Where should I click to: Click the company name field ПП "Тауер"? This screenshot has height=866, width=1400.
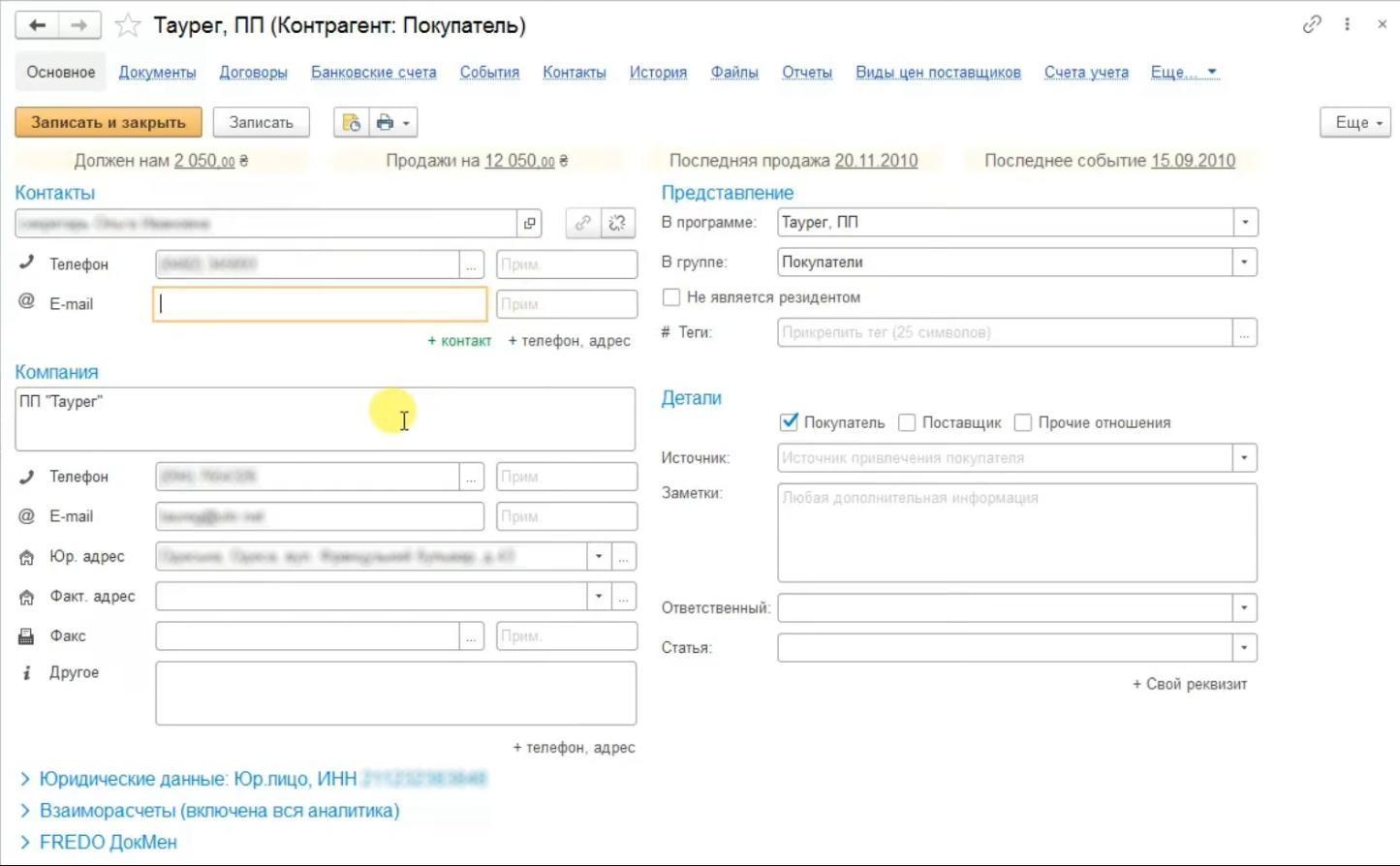[x=326, y=419]
